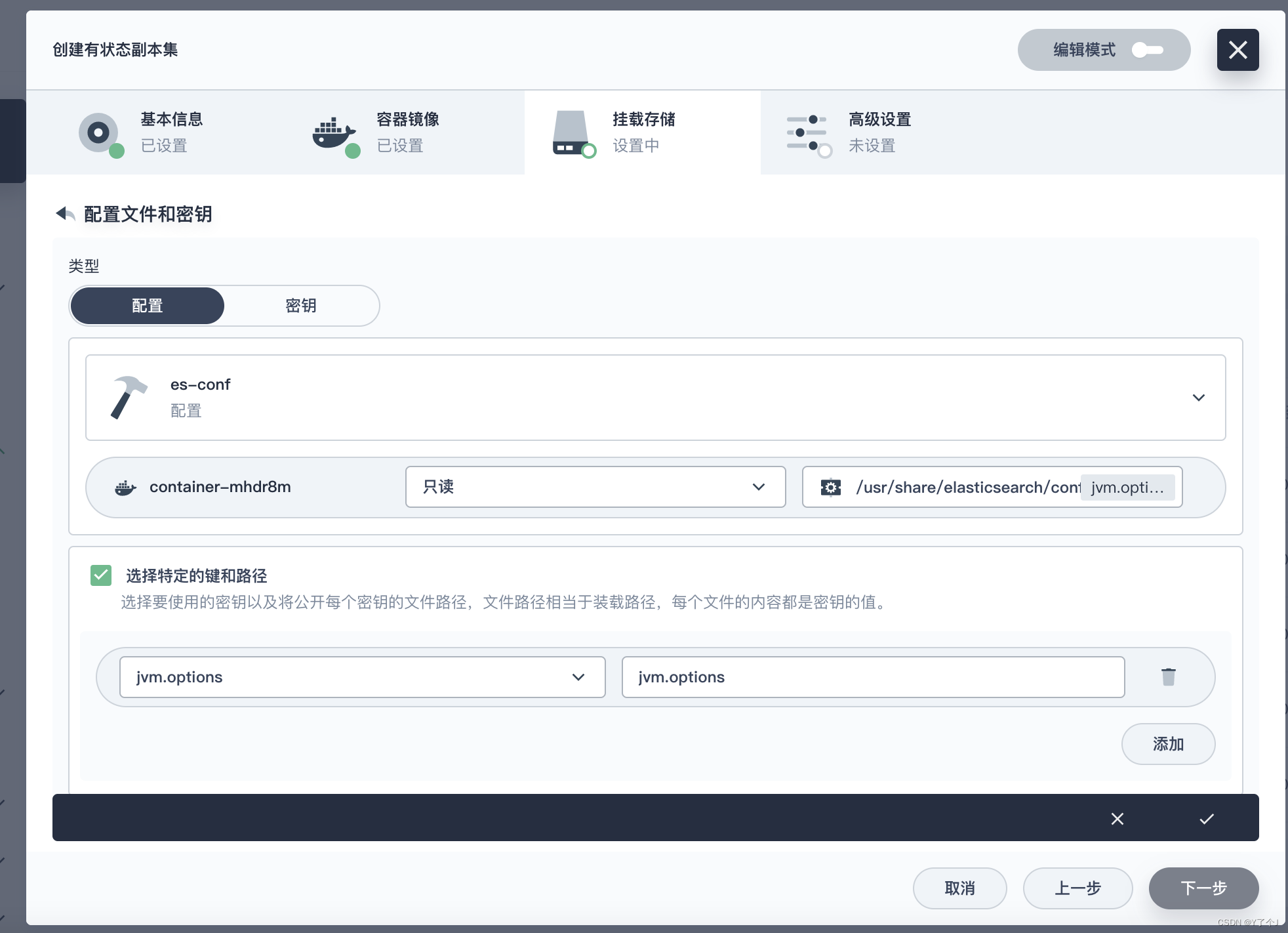Image resolution: width=1288 pixels, height=933 pixels.
Task: Click the container-mhdr8m label
Action: pyautogui.click(x=220, y=487)
